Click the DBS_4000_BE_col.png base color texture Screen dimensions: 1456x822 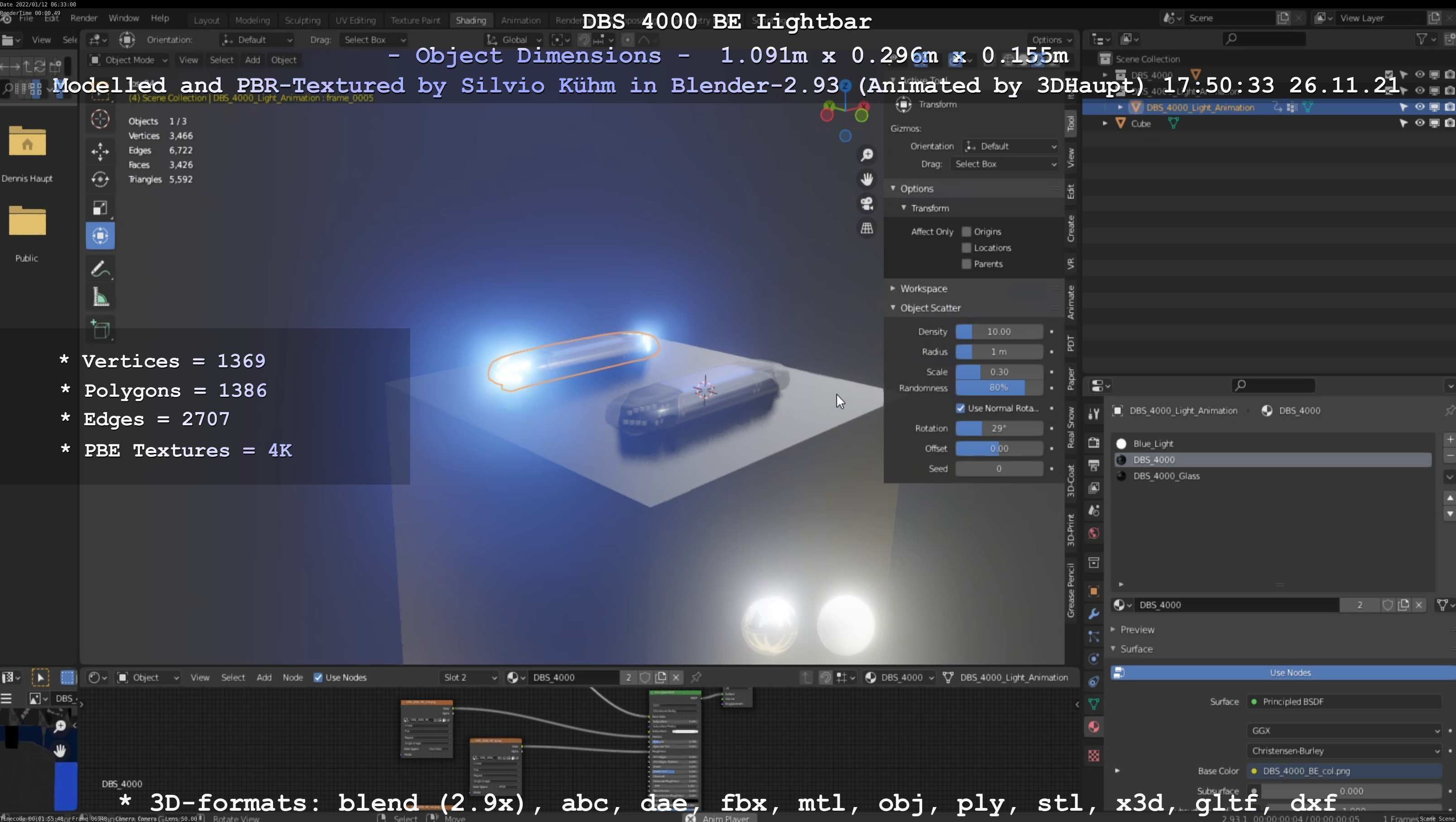coord(1344,771)
